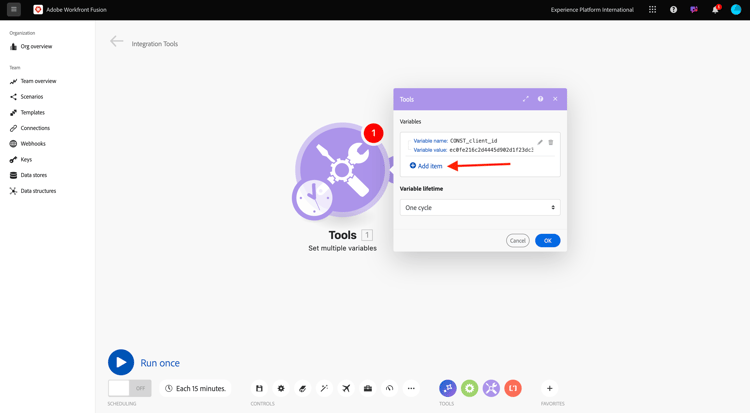Open scenario settings gear icon

pyautogui.click(x=281, y=389)
